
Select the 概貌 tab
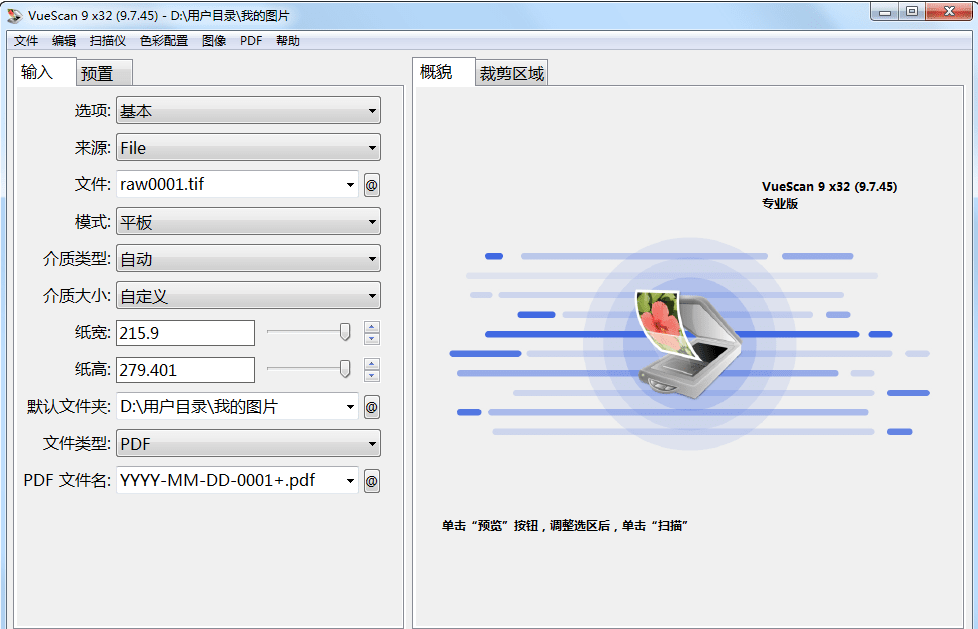click(443, 72)
